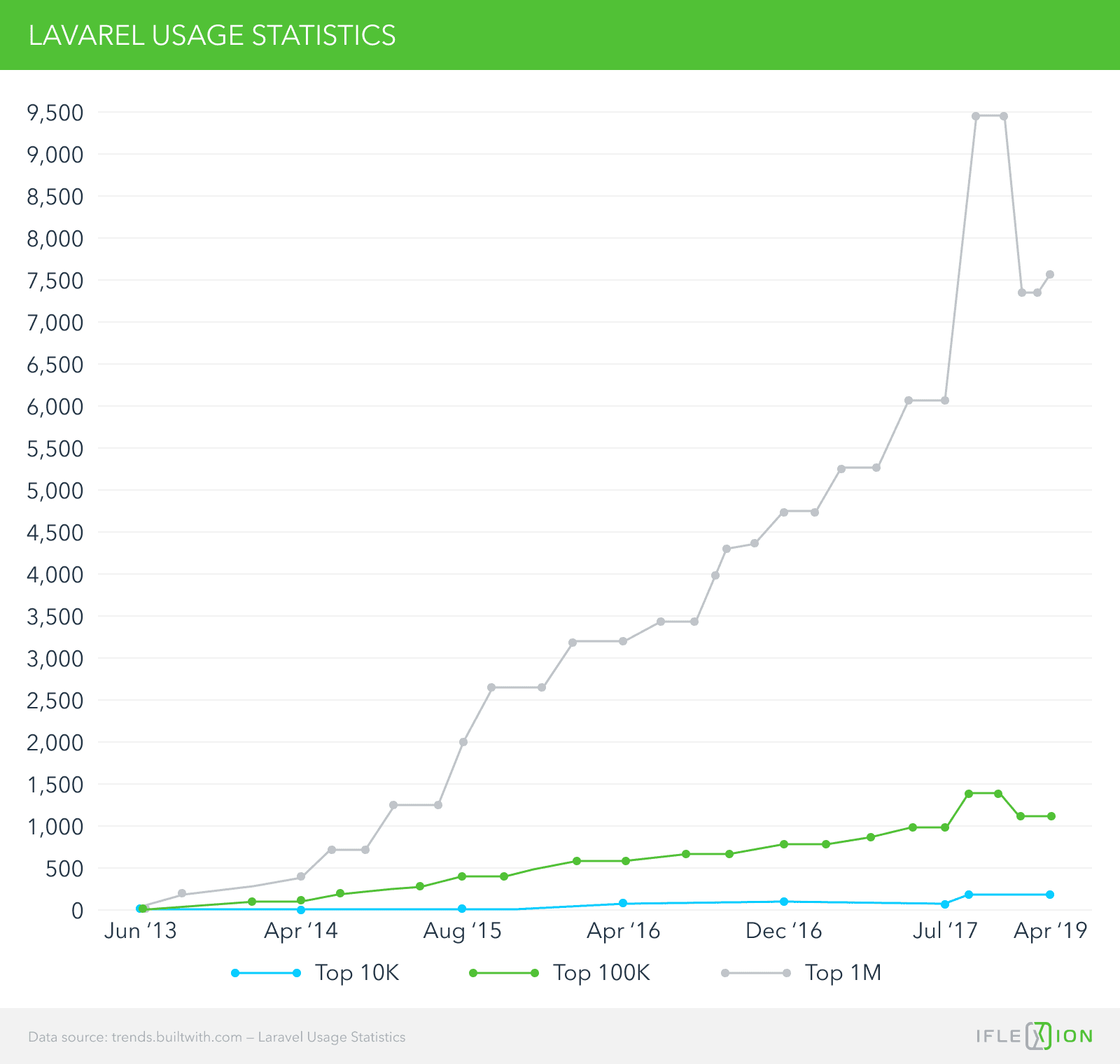Click the Apr '14 axis label
Screen dimensions: 1120x1064
click(301, 931)
